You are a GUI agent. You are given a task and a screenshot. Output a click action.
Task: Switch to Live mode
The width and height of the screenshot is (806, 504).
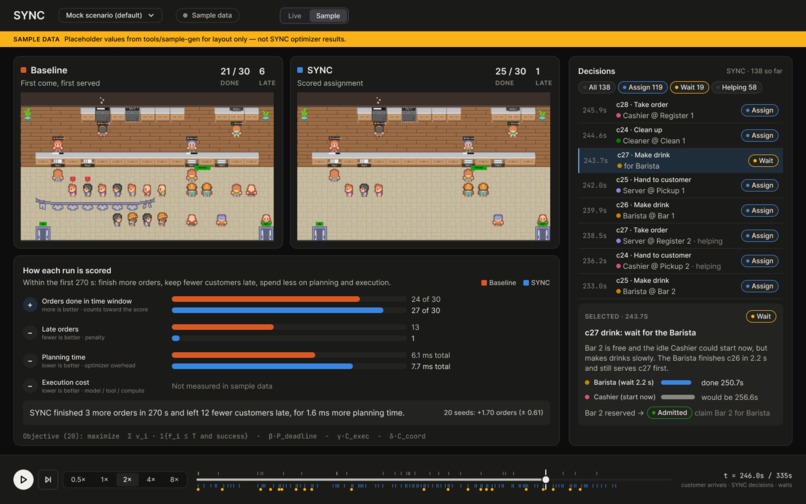point(295,16)
